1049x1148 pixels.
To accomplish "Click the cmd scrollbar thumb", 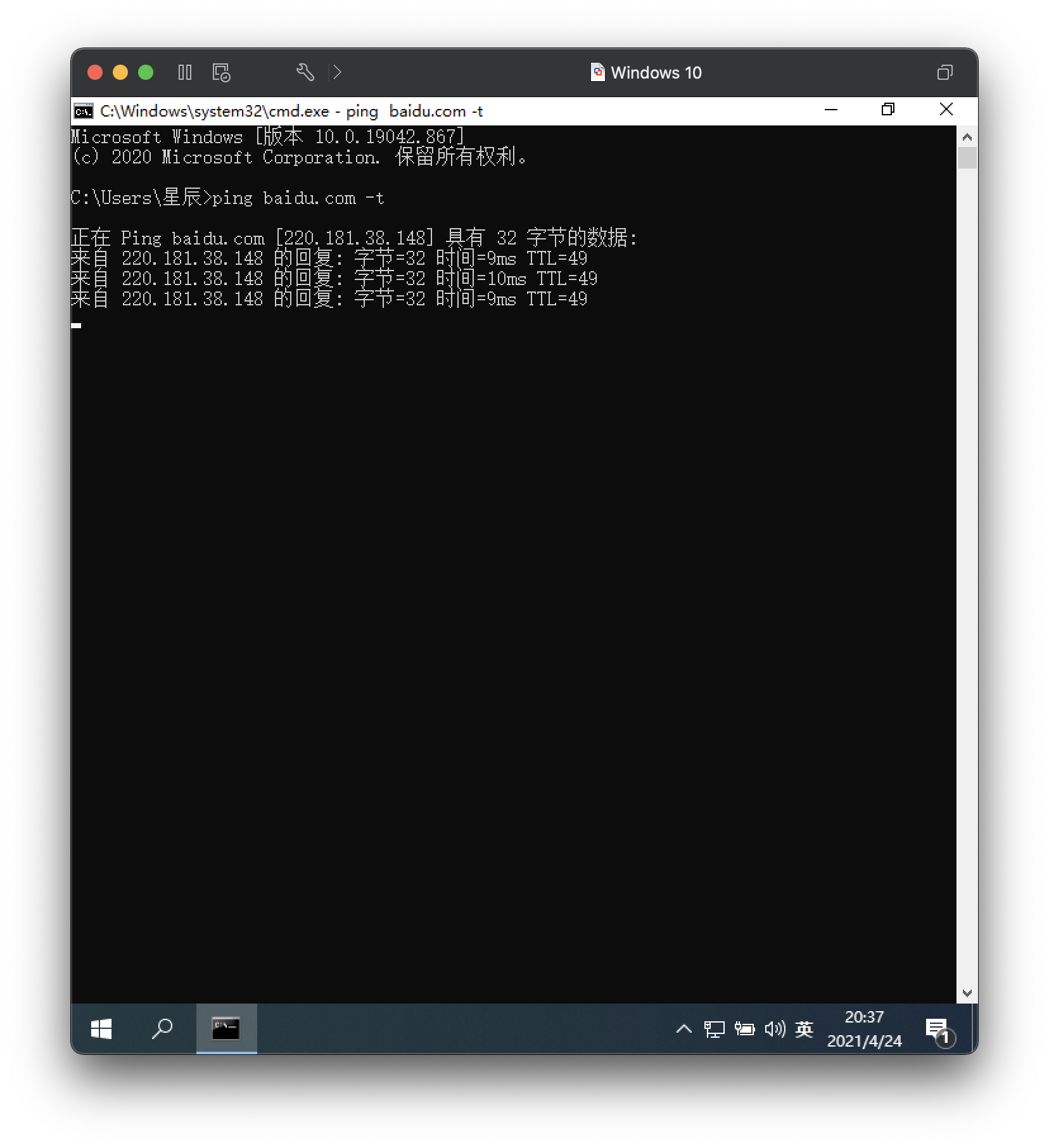I will coord(967,158).
